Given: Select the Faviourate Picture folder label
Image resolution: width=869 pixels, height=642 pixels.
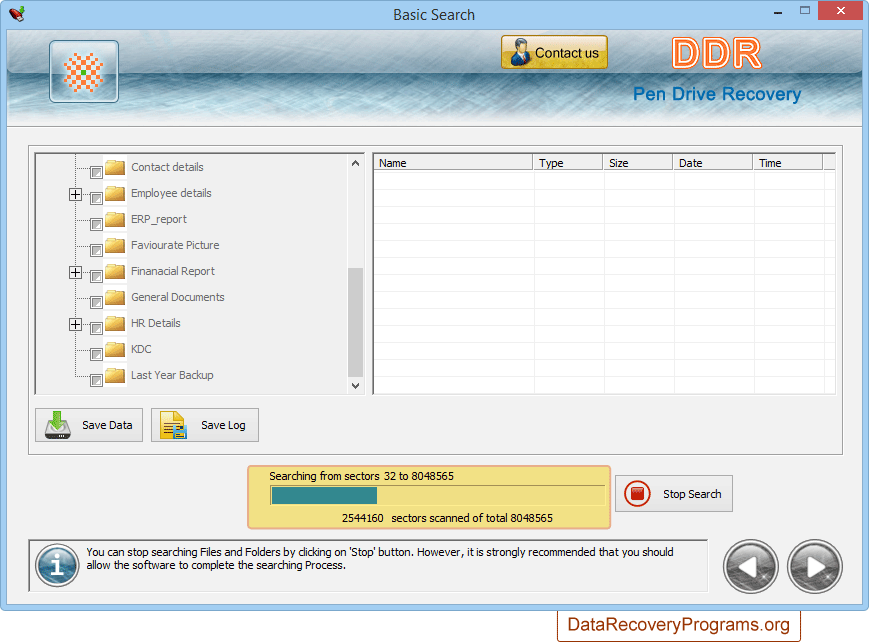Looking at the screenshot, I should (175, 245).
